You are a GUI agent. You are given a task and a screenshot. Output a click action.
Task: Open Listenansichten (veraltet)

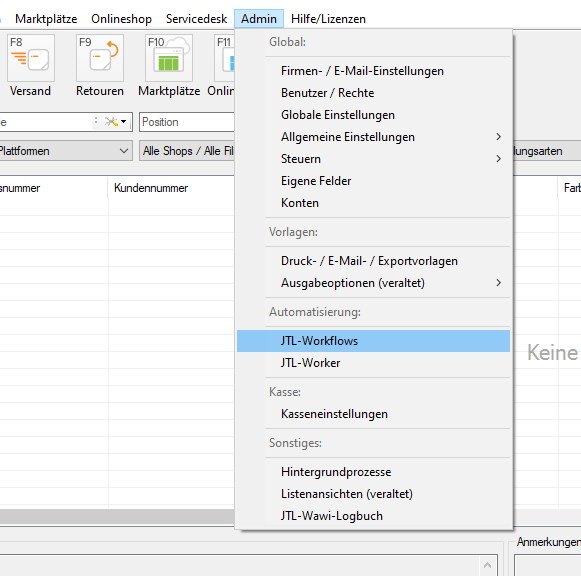(x=374, y=494)
